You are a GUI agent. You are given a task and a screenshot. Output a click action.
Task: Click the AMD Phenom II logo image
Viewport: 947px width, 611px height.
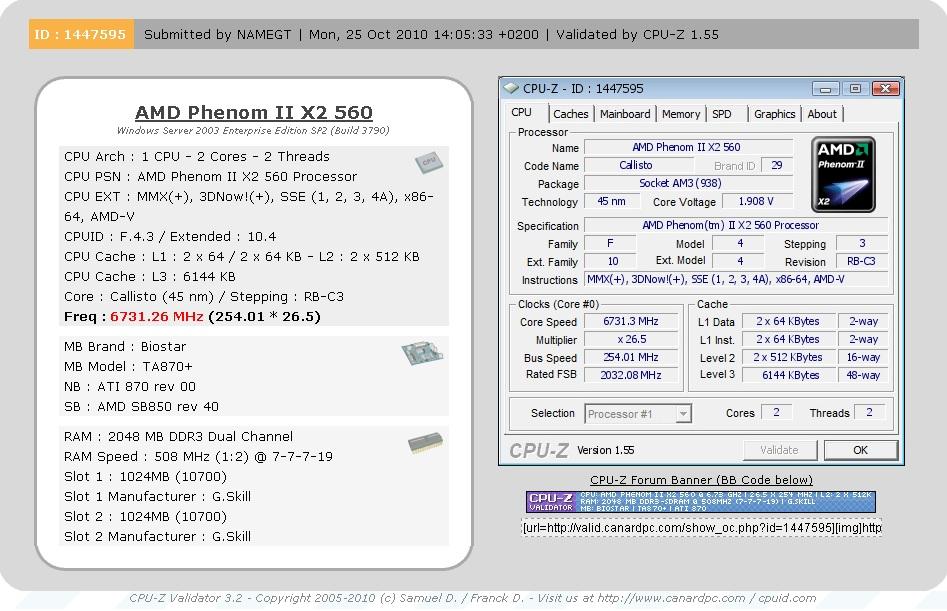843,174
